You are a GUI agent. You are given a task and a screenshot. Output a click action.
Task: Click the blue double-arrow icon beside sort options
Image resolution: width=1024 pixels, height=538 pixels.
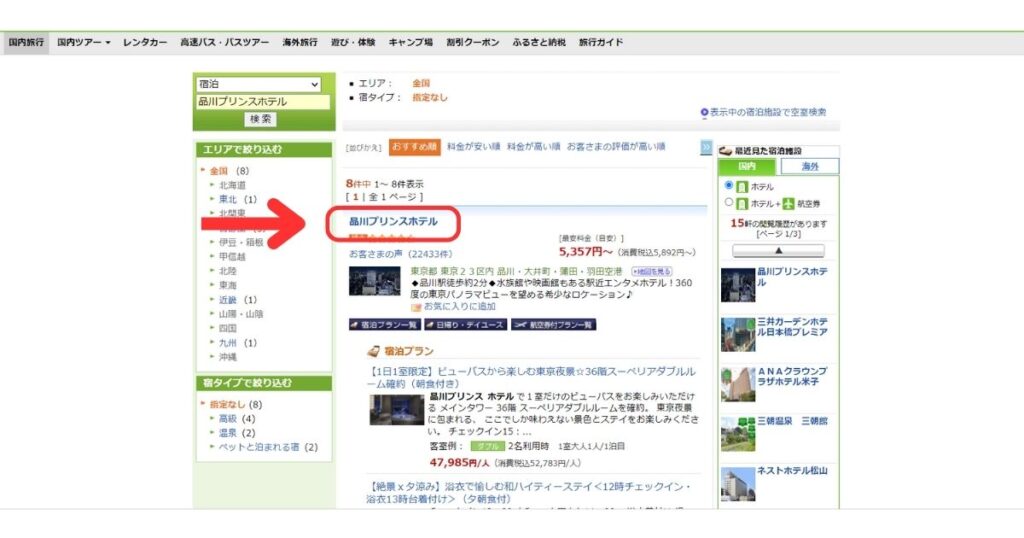[x=706, y=148]
